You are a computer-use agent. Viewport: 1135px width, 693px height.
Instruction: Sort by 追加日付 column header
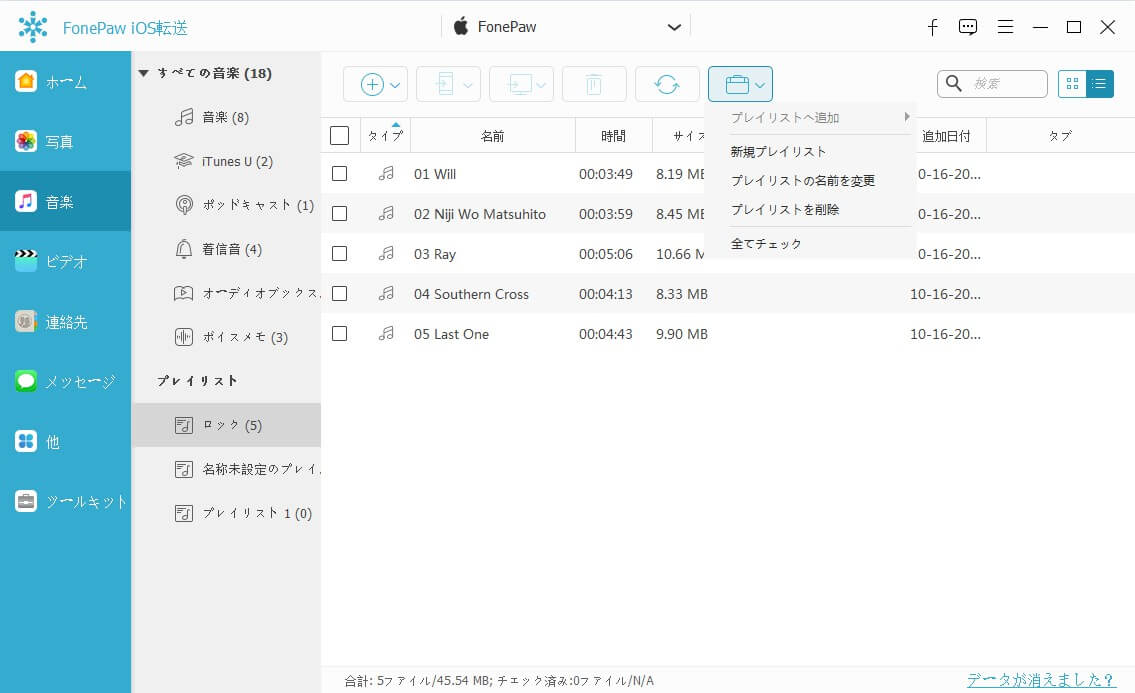tap(945, 135)
